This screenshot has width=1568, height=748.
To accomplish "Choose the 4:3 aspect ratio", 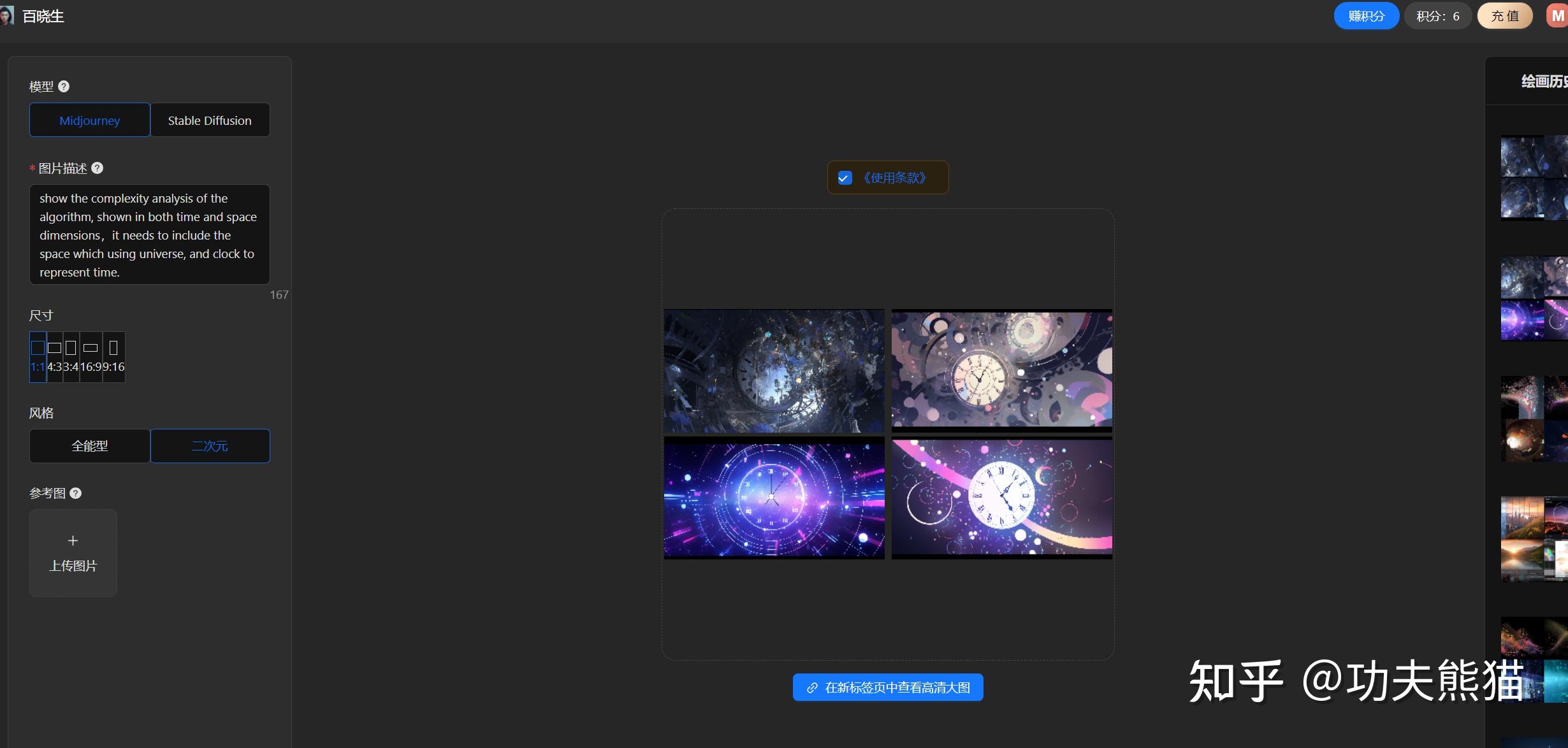I will (55, 356).
